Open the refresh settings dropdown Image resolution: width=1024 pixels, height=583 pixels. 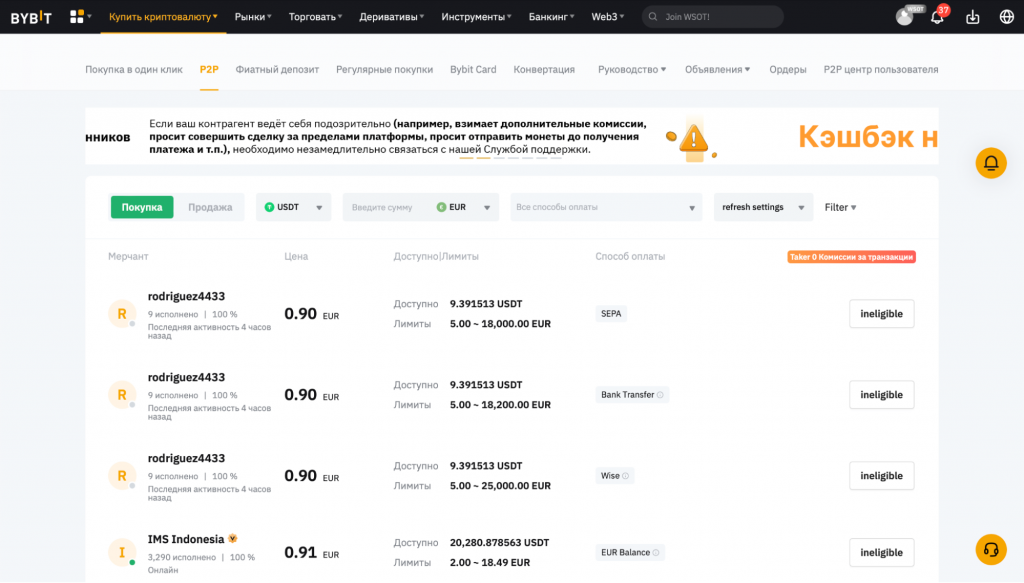[x=763, y=207]
